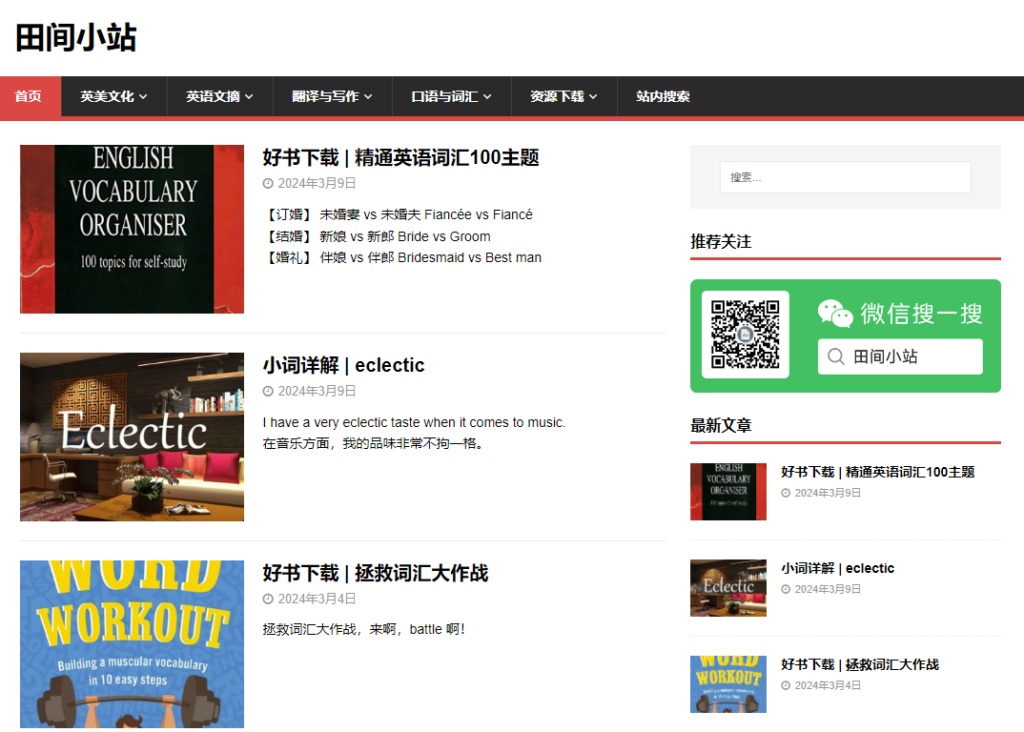Expand the 英美文化 dropdown chevron
This screenshot has height=732, width=1024.
(x=143, y=97)
